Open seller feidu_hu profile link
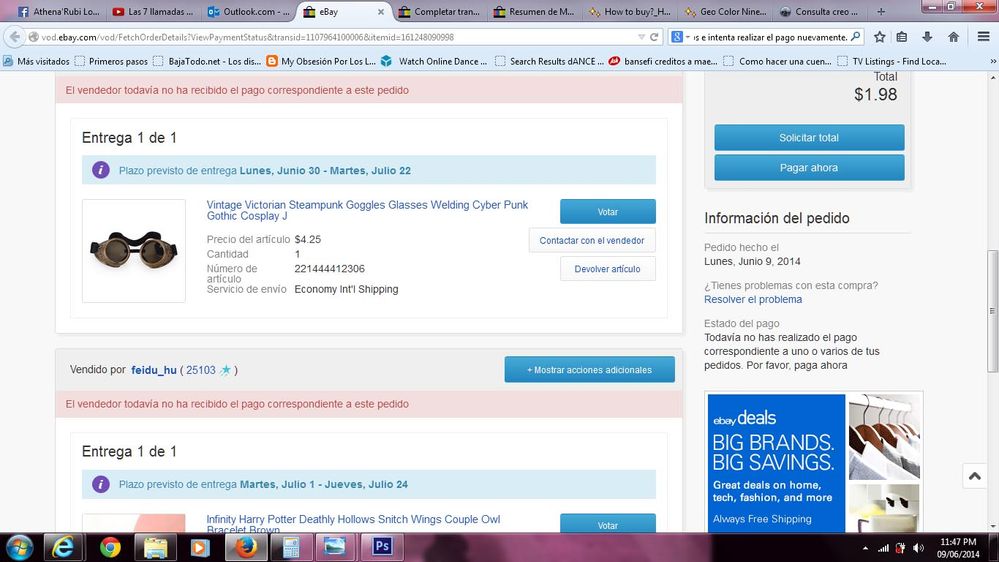The image size is (999, 562). [154, 370]
